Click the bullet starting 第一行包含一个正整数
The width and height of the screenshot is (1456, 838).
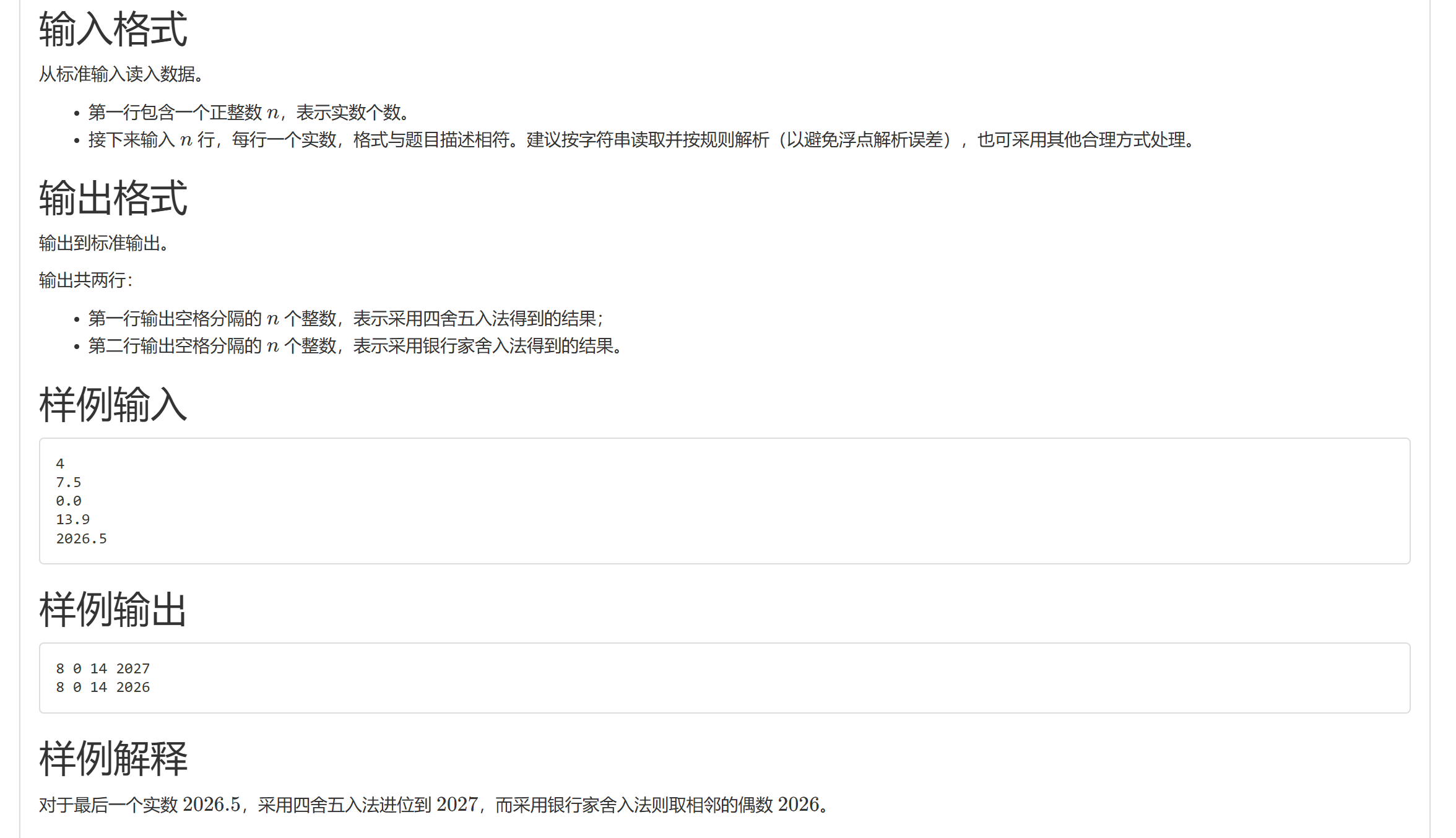[249, 113]
